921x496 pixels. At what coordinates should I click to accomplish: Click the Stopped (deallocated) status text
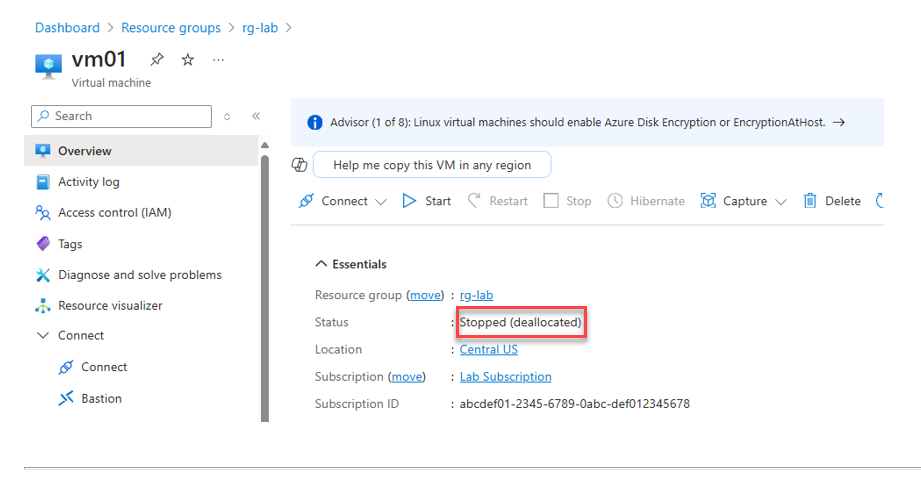click(x=520, y=322)
